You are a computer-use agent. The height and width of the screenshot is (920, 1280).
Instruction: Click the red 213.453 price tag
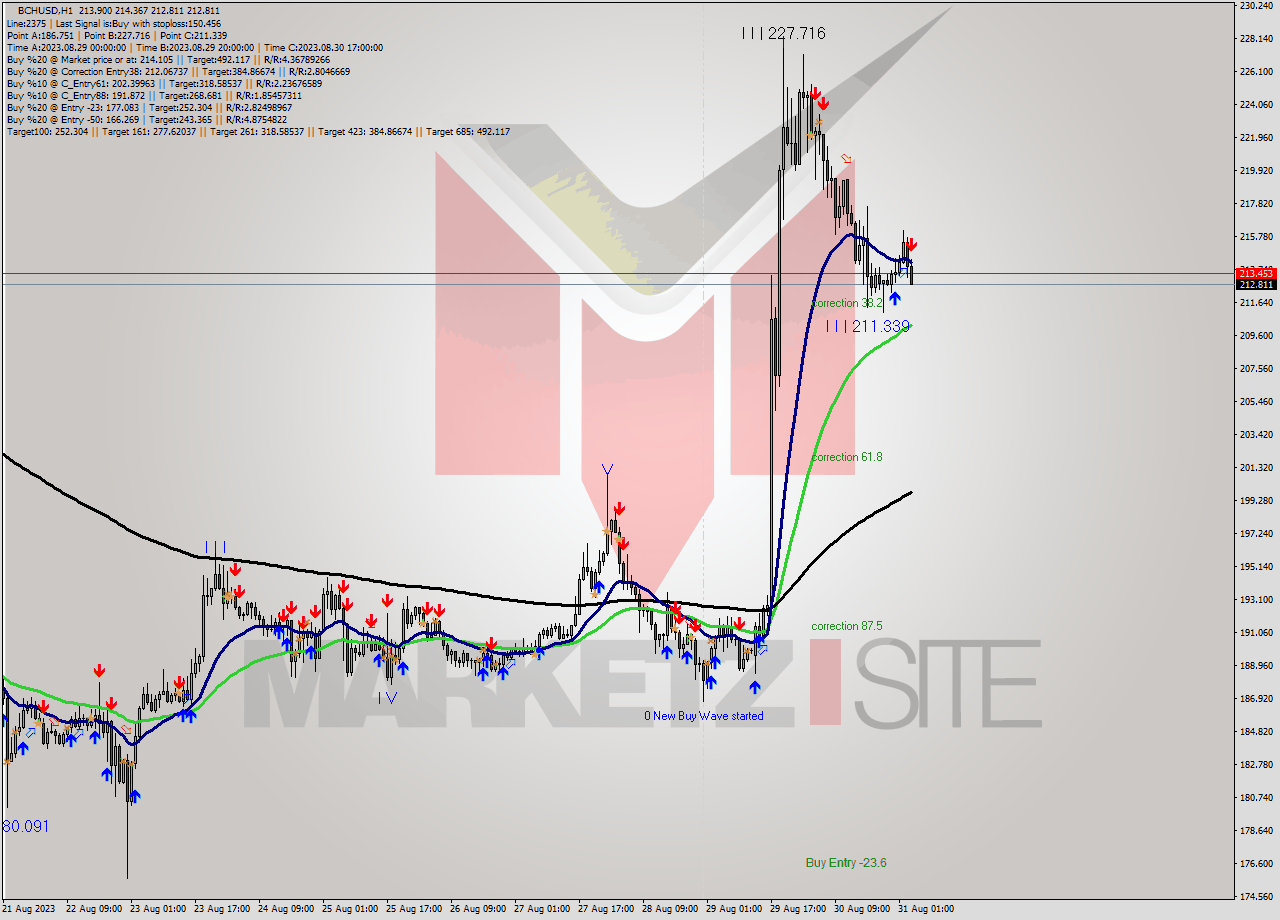click(x=1256, y=273)
